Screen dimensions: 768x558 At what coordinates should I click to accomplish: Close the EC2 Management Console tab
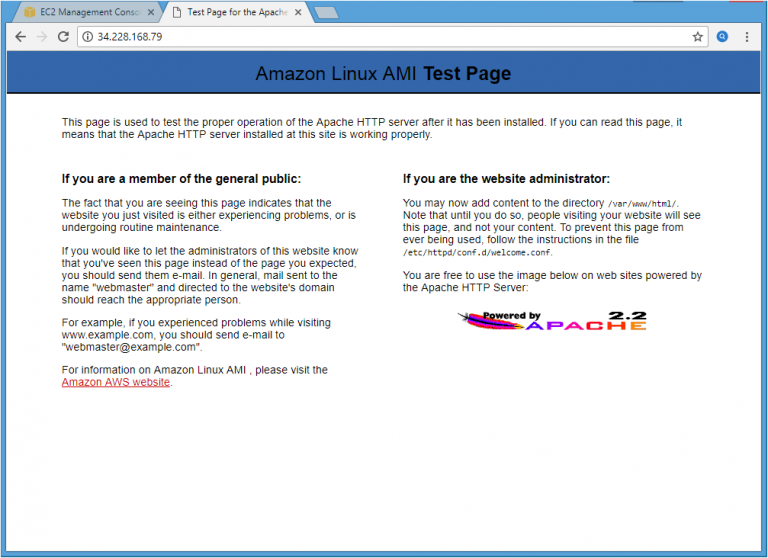151,12
